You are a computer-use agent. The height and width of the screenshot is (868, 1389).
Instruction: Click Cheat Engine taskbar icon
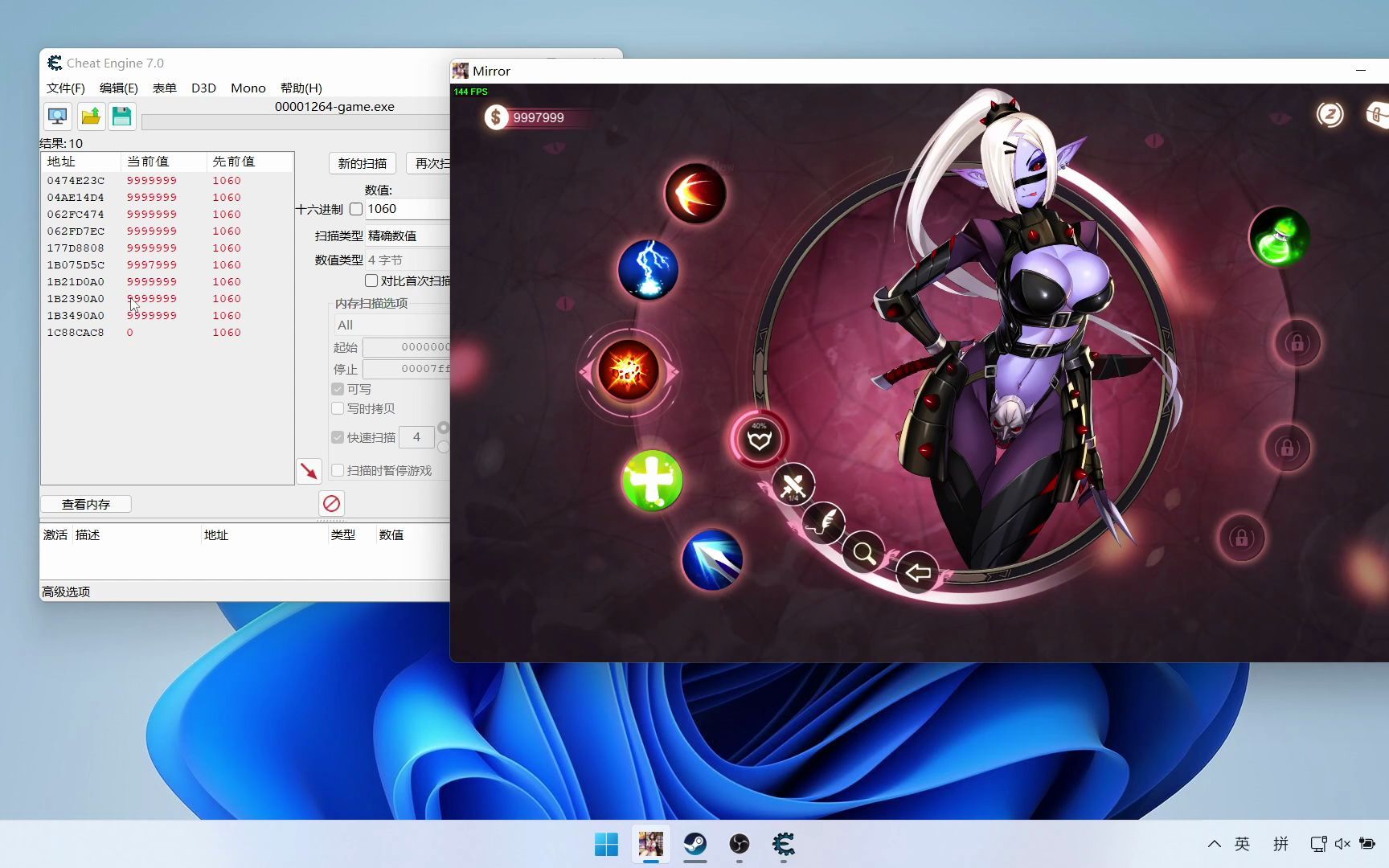(x=784, y=844)
